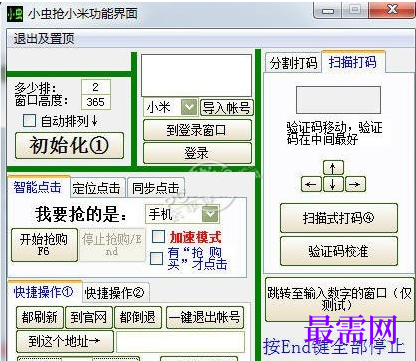Image resolution: width=416 pixels, height=361 pixels.
Task: Click 跳转至输入数字的窗口 test button
Action: pyautogui.click(x=339, y=299)
